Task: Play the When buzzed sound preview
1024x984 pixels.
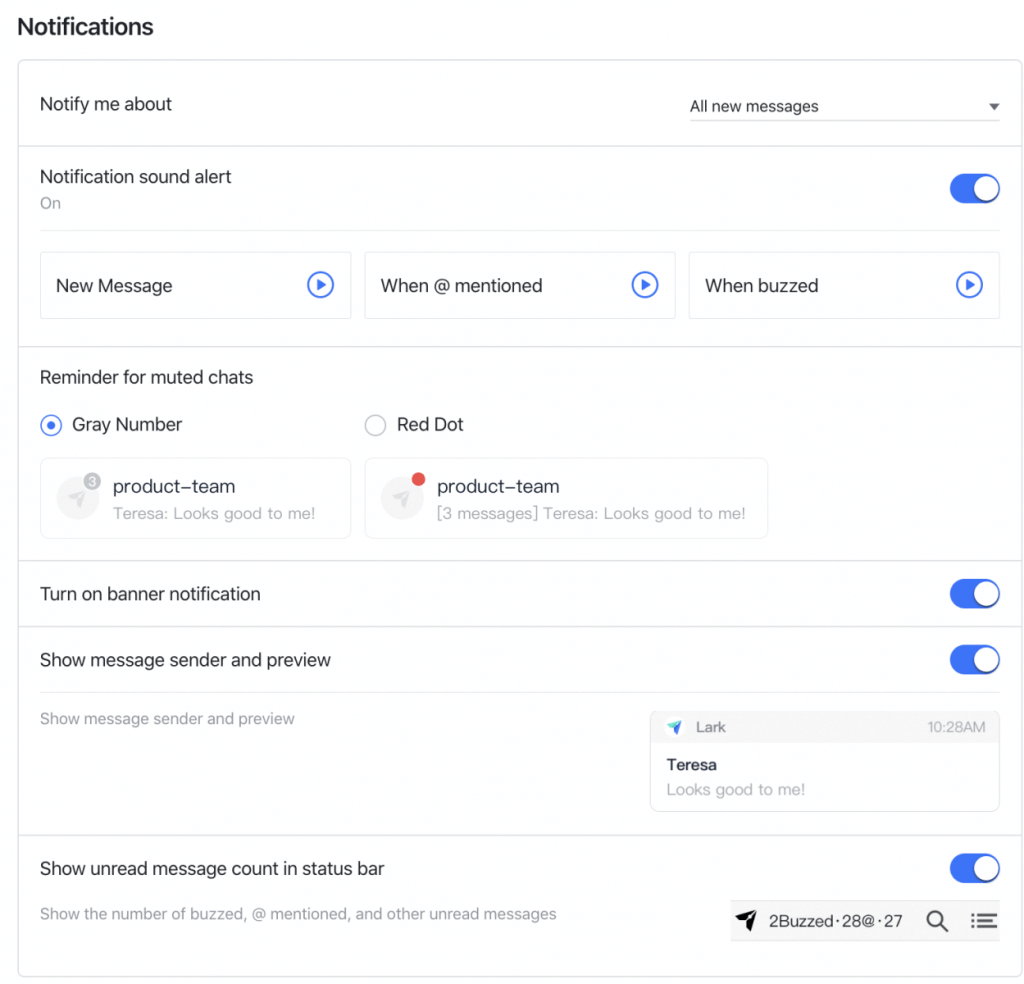Action: click(x=969, y=285)
